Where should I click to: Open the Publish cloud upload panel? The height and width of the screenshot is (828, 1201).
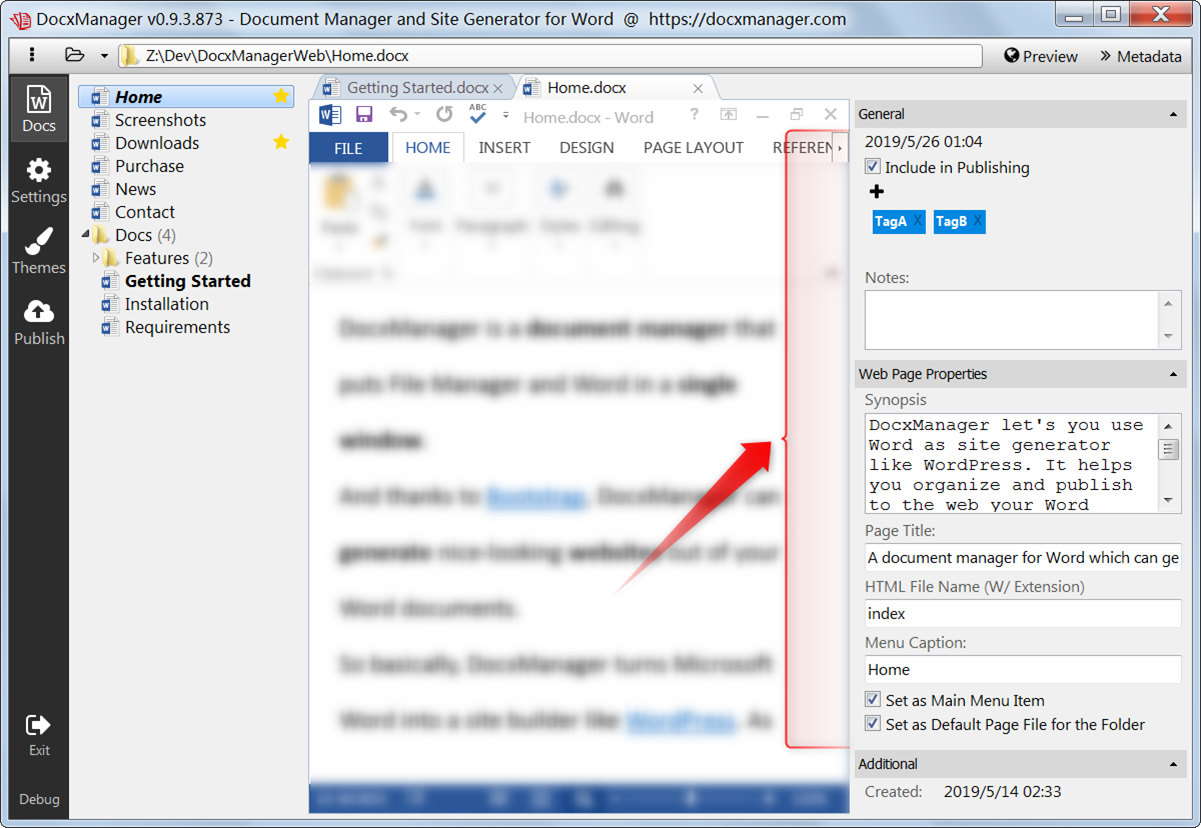click(38, 323)
